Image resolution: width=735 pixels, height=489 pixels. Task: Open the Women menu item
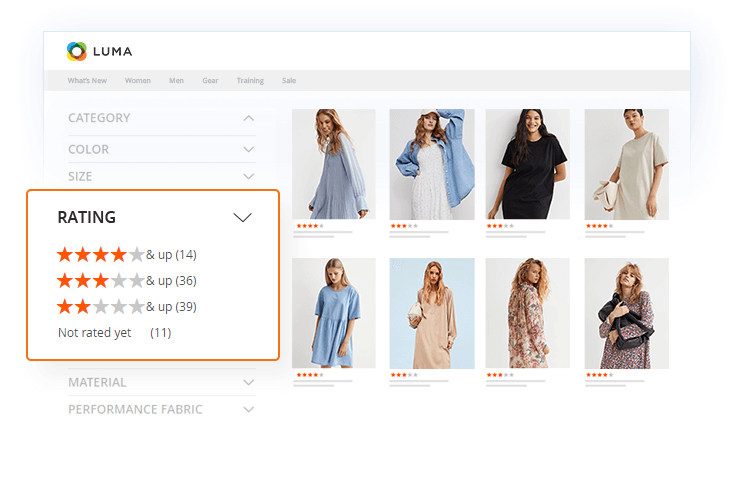[137, 81]
